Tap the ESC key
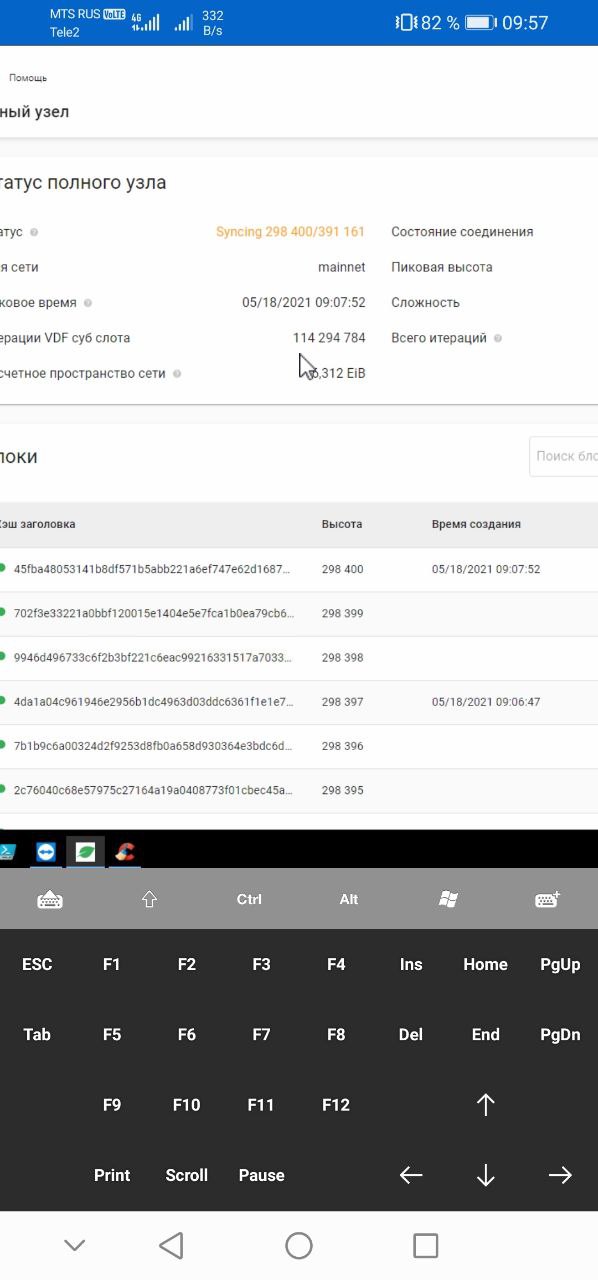The image size is (598, 1280). click(37, 964)
